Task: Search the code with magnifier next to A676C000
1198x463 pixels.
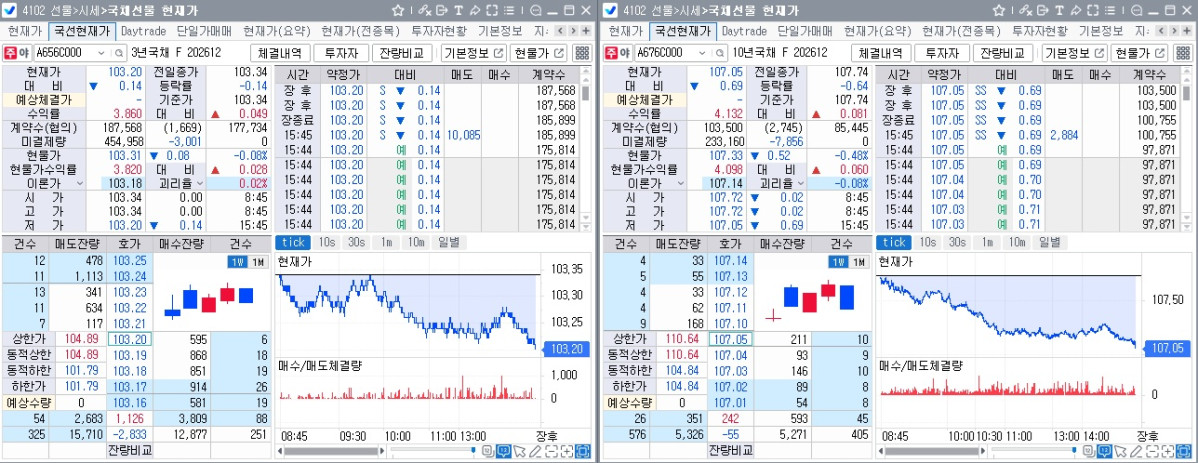Action: 719,53
